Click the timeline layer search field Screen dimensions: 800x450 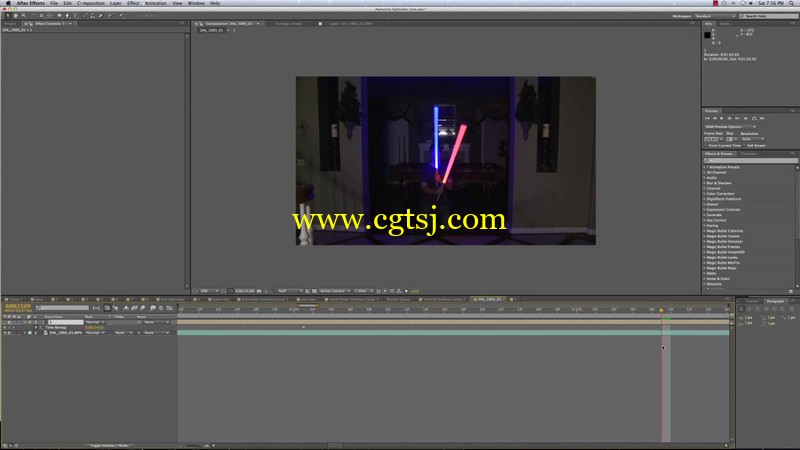pyautogui.click(x=62, y=308)
